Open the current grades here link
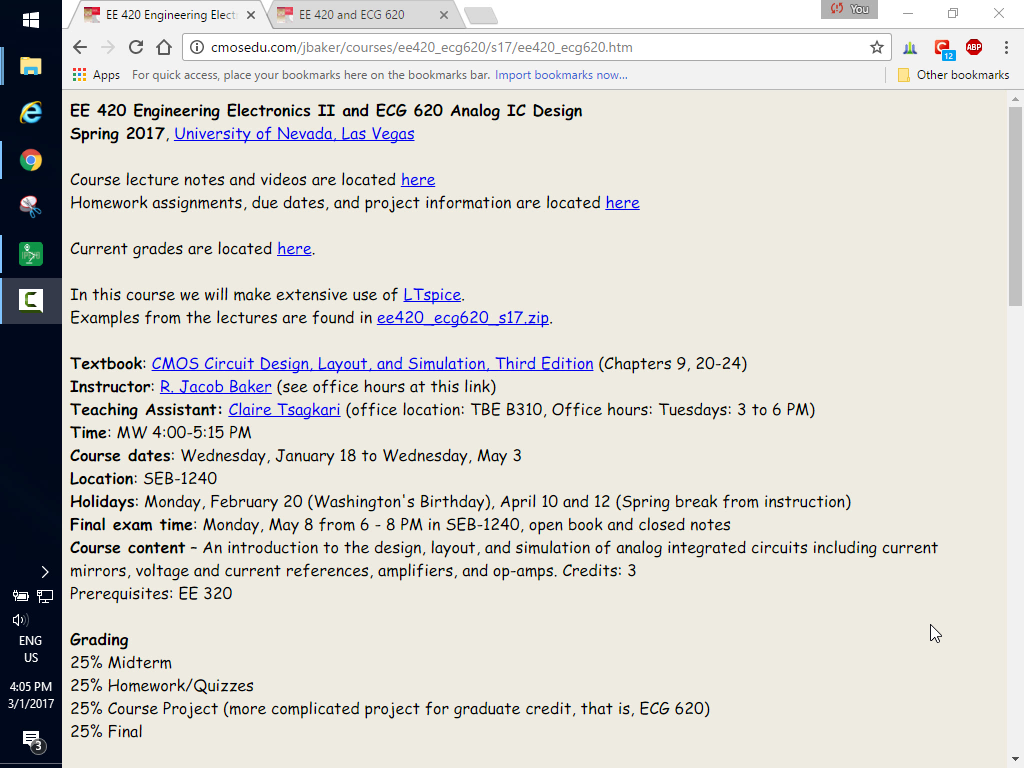The width and height of the screenshot is (1024, 768). click(294, 249)
